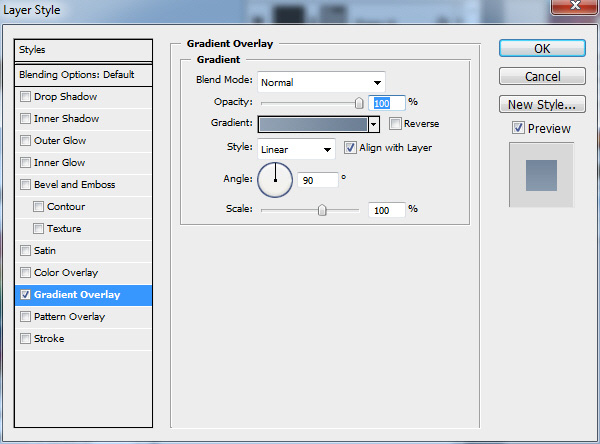Image resolution: width=600 pixels, height=444 pixels.
Task: Toggle the Reverse gradient checkbox
Action: tap(395, 124)
